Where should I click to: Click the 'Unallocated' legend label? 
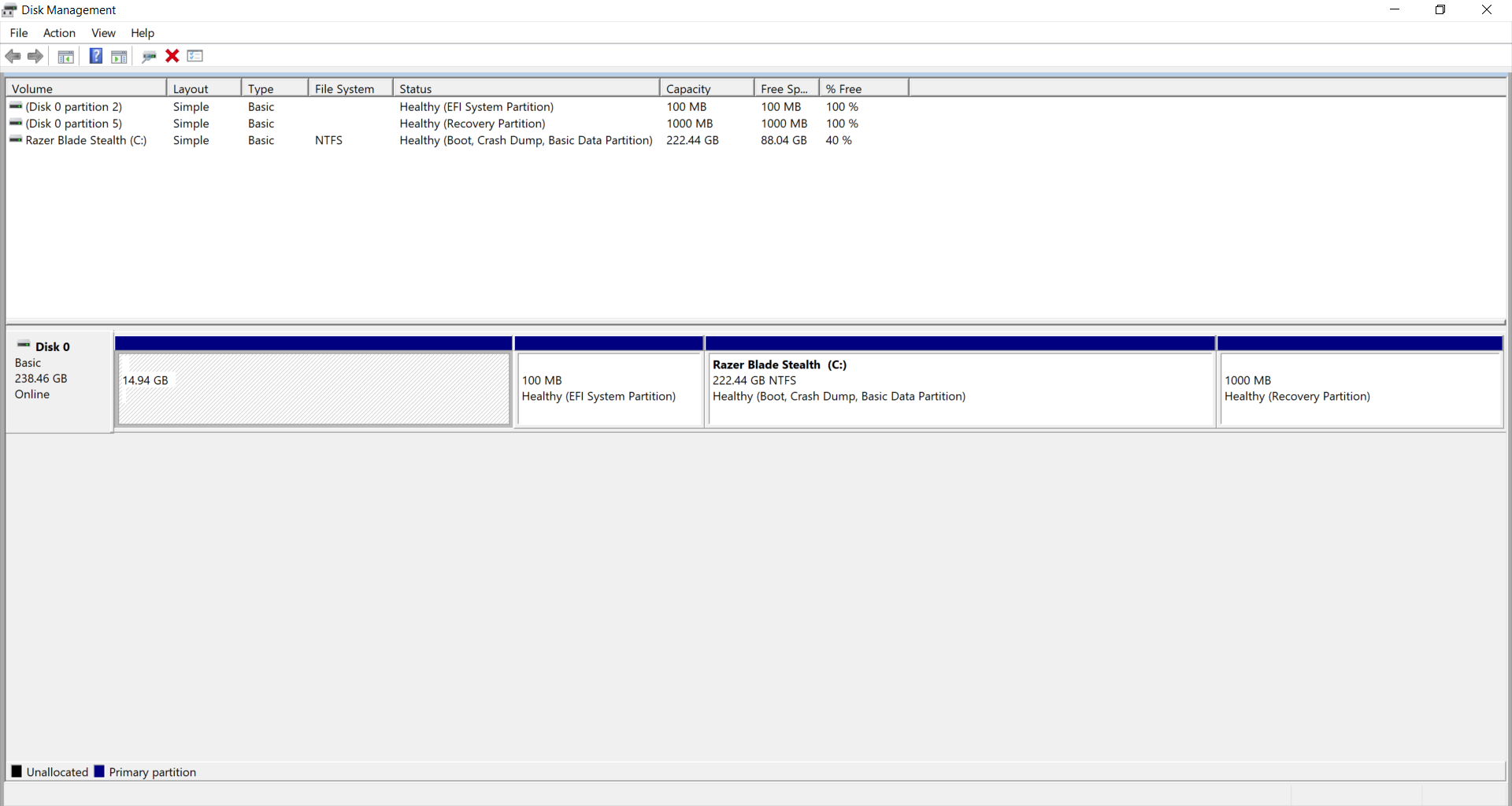(x=57, y=772)
